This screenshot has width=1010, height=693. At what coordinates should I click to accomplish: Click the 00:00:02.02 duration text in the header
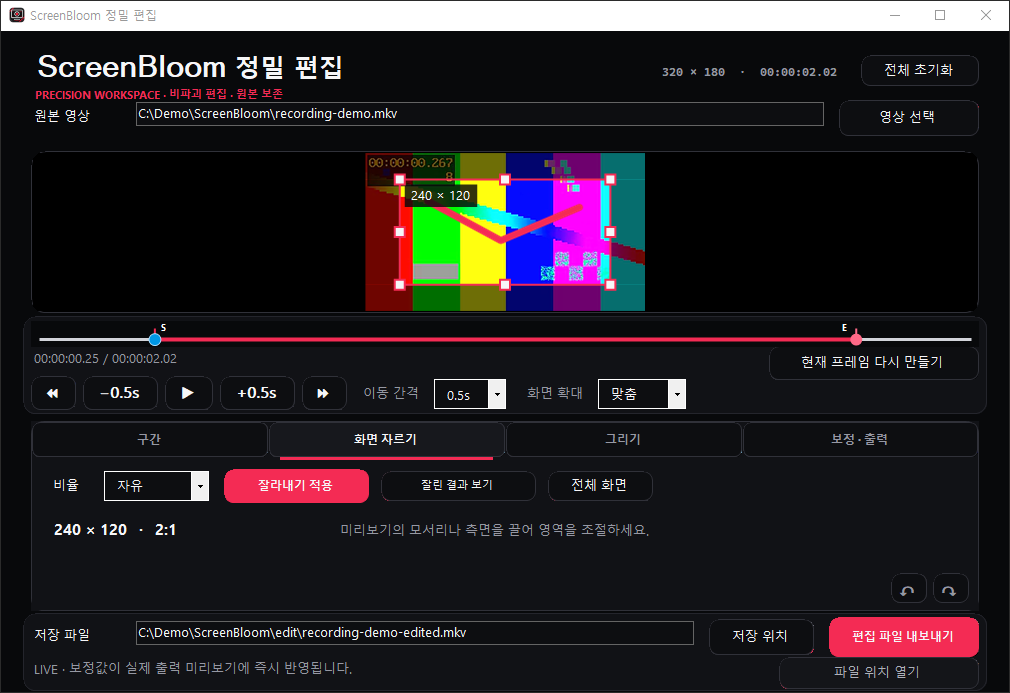click(798, 72)
